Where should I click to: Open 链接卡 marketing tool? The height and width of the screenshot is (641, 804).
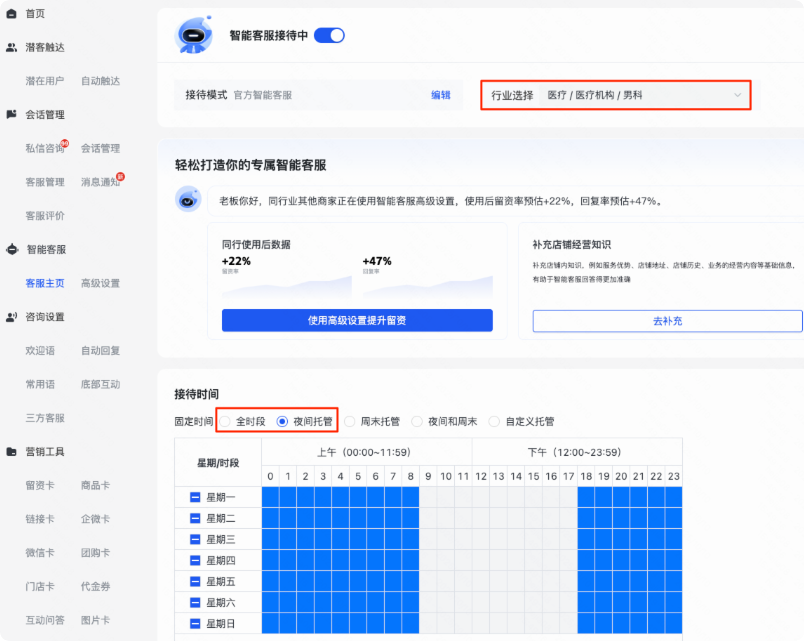(40, 519)
